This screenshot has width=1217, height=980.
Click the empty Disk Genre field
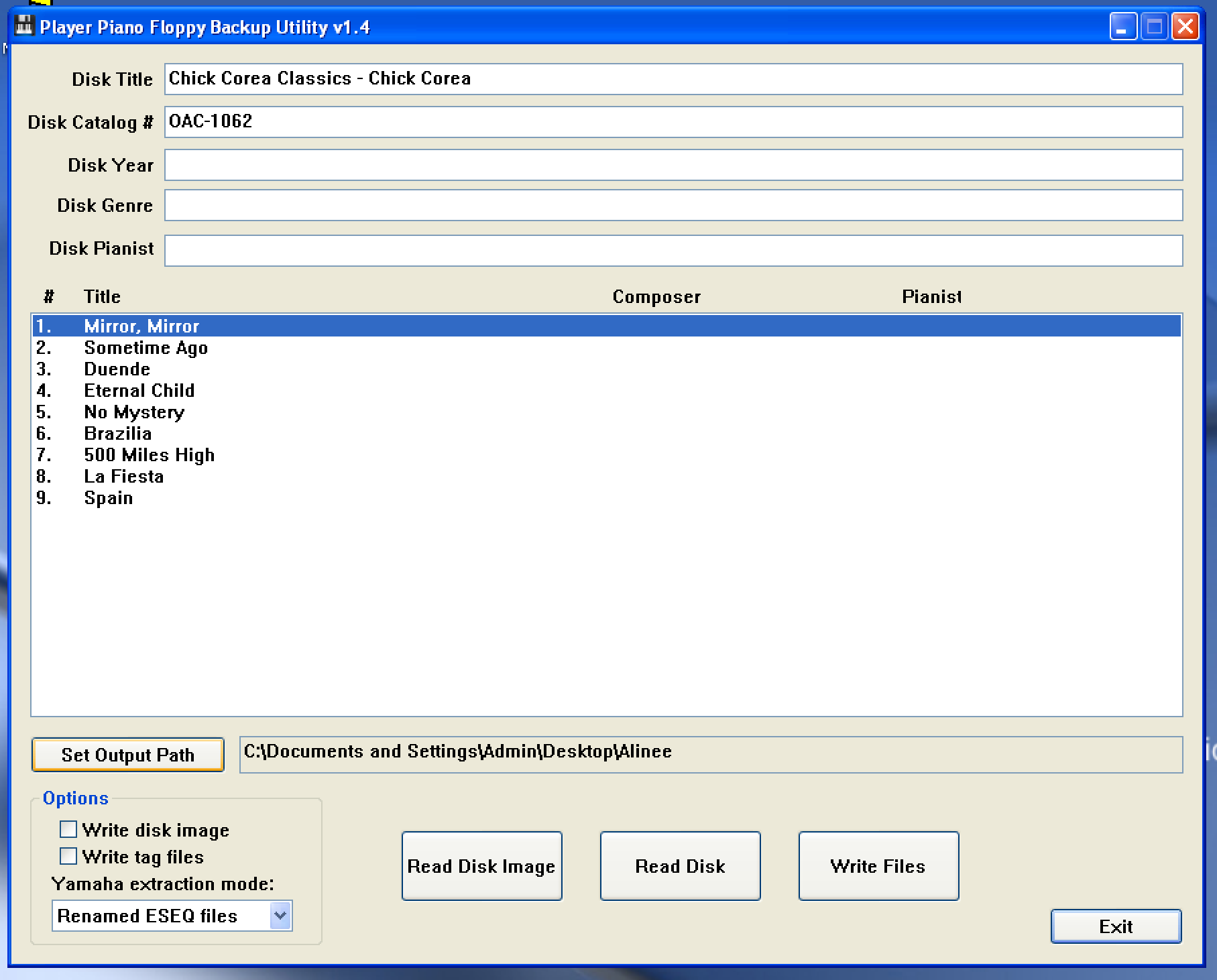click(673, 205)
